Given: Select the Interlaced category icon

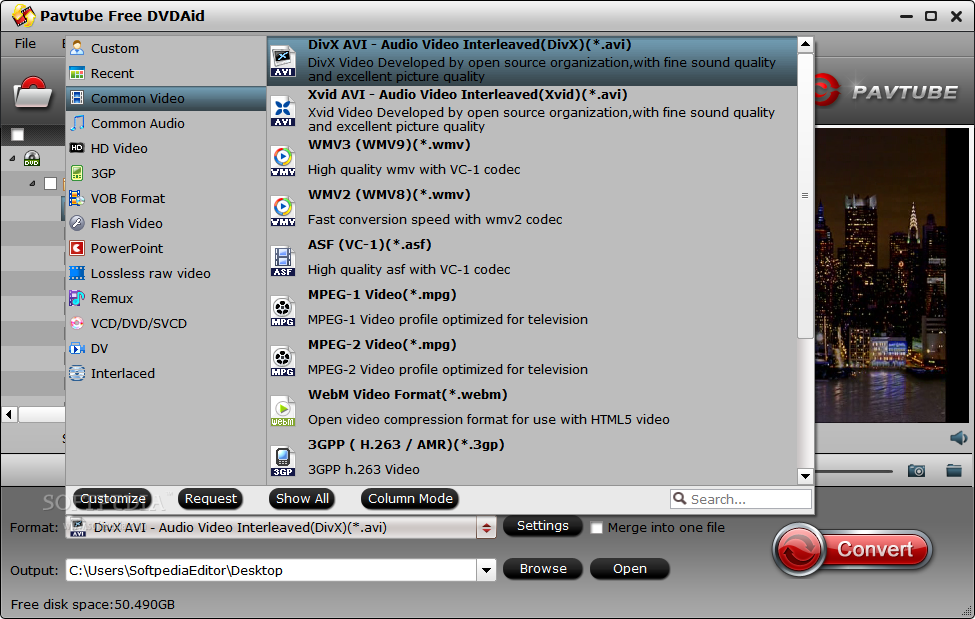Looking at the screenshot, I should tap(77, 373).
